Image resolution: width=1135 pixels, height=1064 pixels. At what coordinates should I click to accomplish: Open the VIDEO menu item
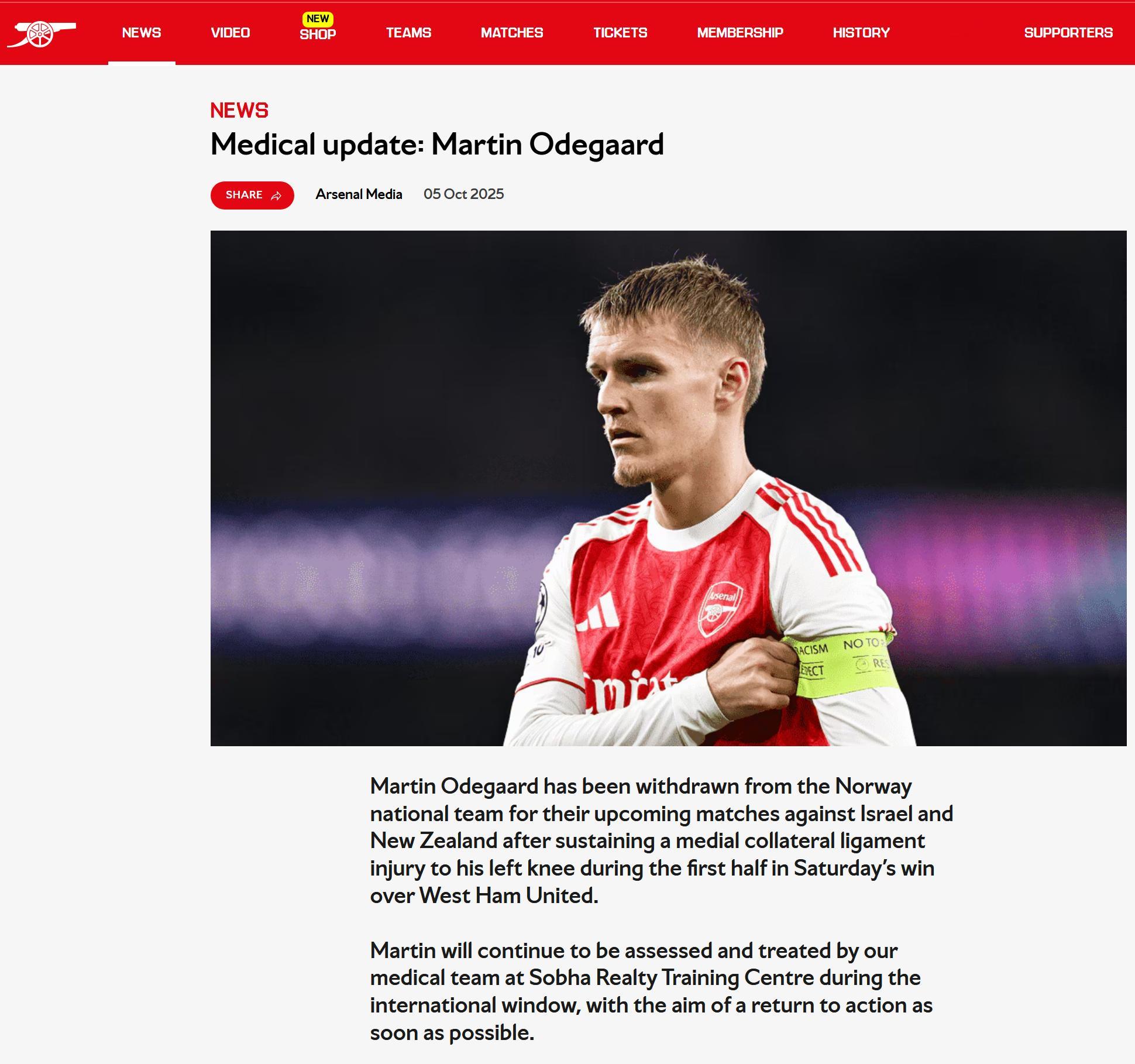tap(231, 33)
